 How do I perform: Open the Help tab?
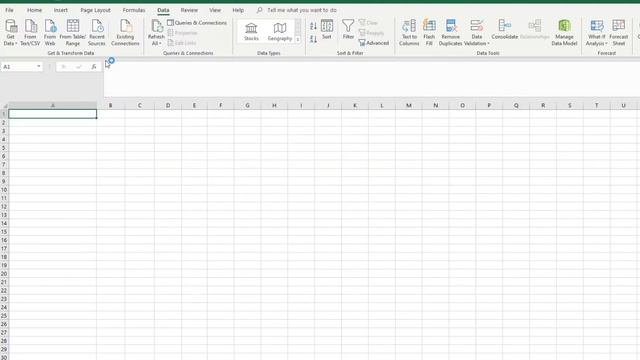tap(238, 10)
